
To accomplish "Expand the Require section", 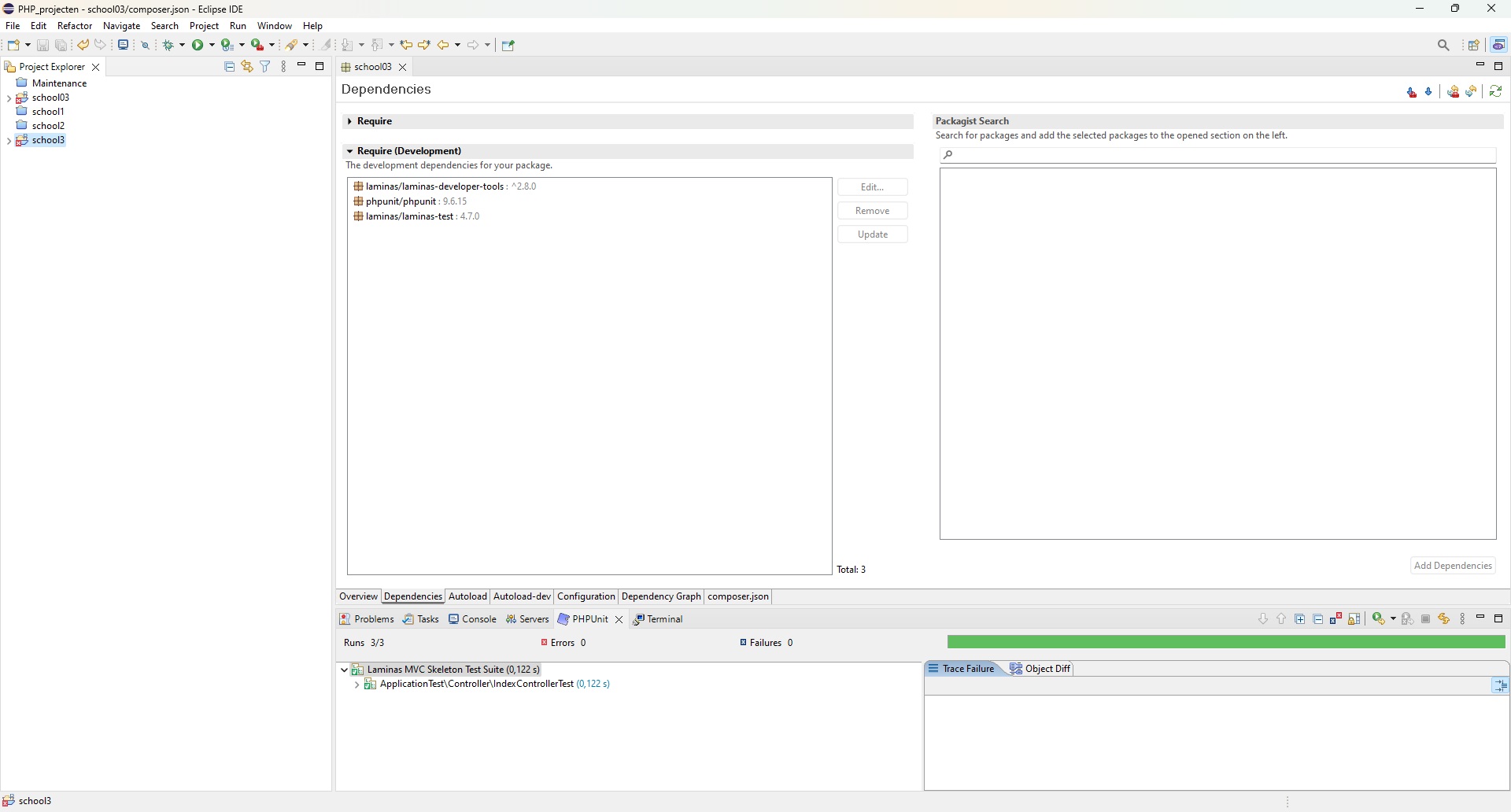I will point(349,122).
